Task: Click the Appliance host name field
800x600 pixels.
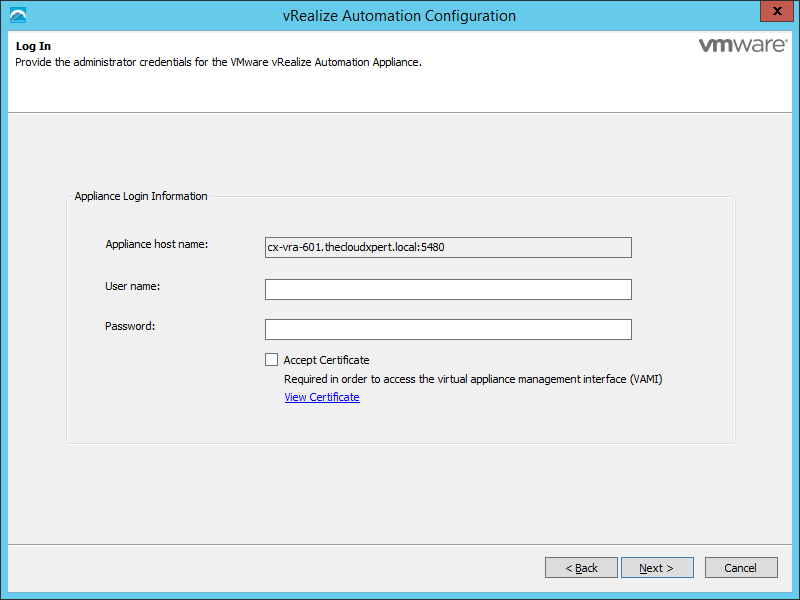Action: (448, 247)
